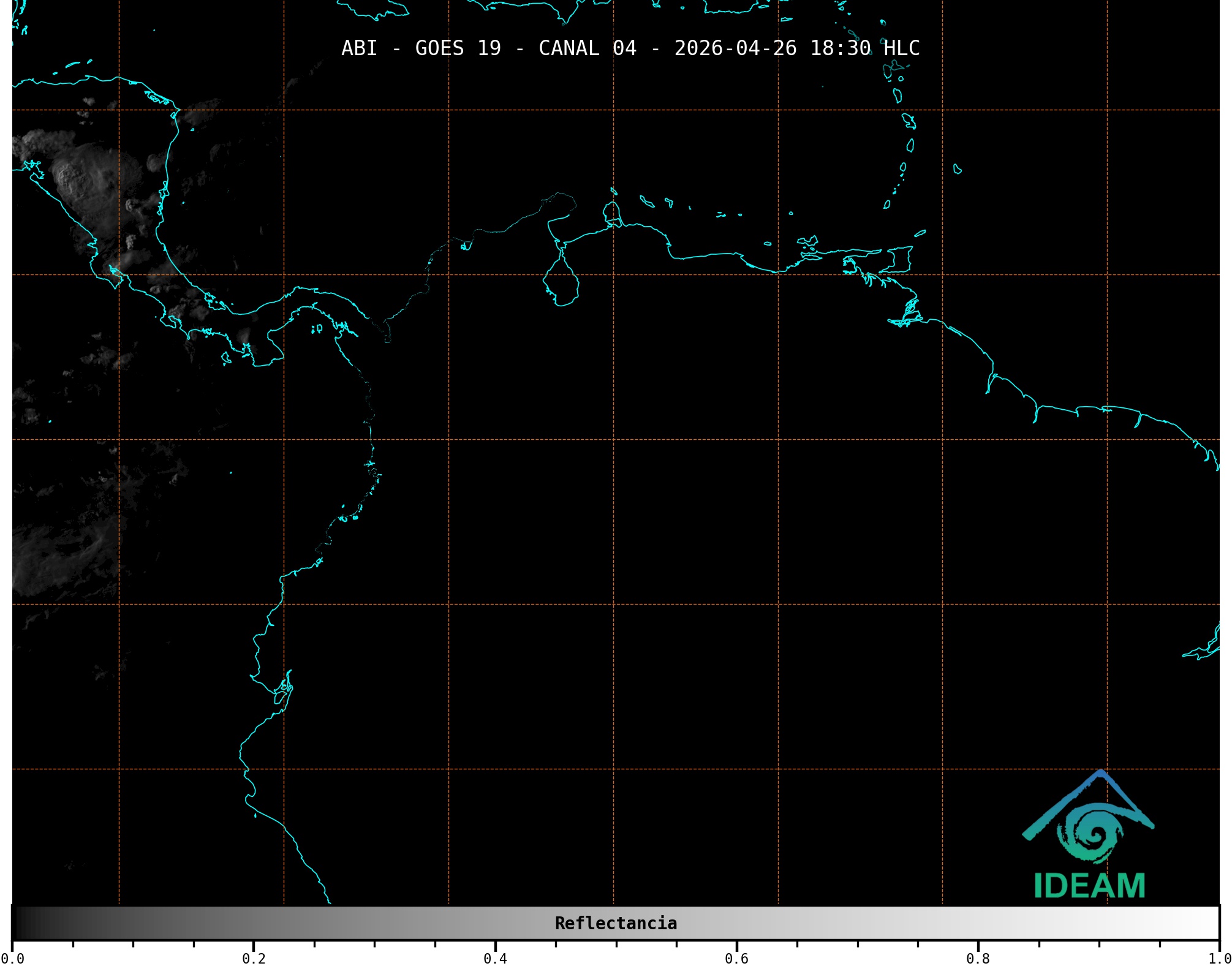Click the 0.4 tick label on the colorbar
This screenshot has width=1232, height=966.
coord(495,959)
